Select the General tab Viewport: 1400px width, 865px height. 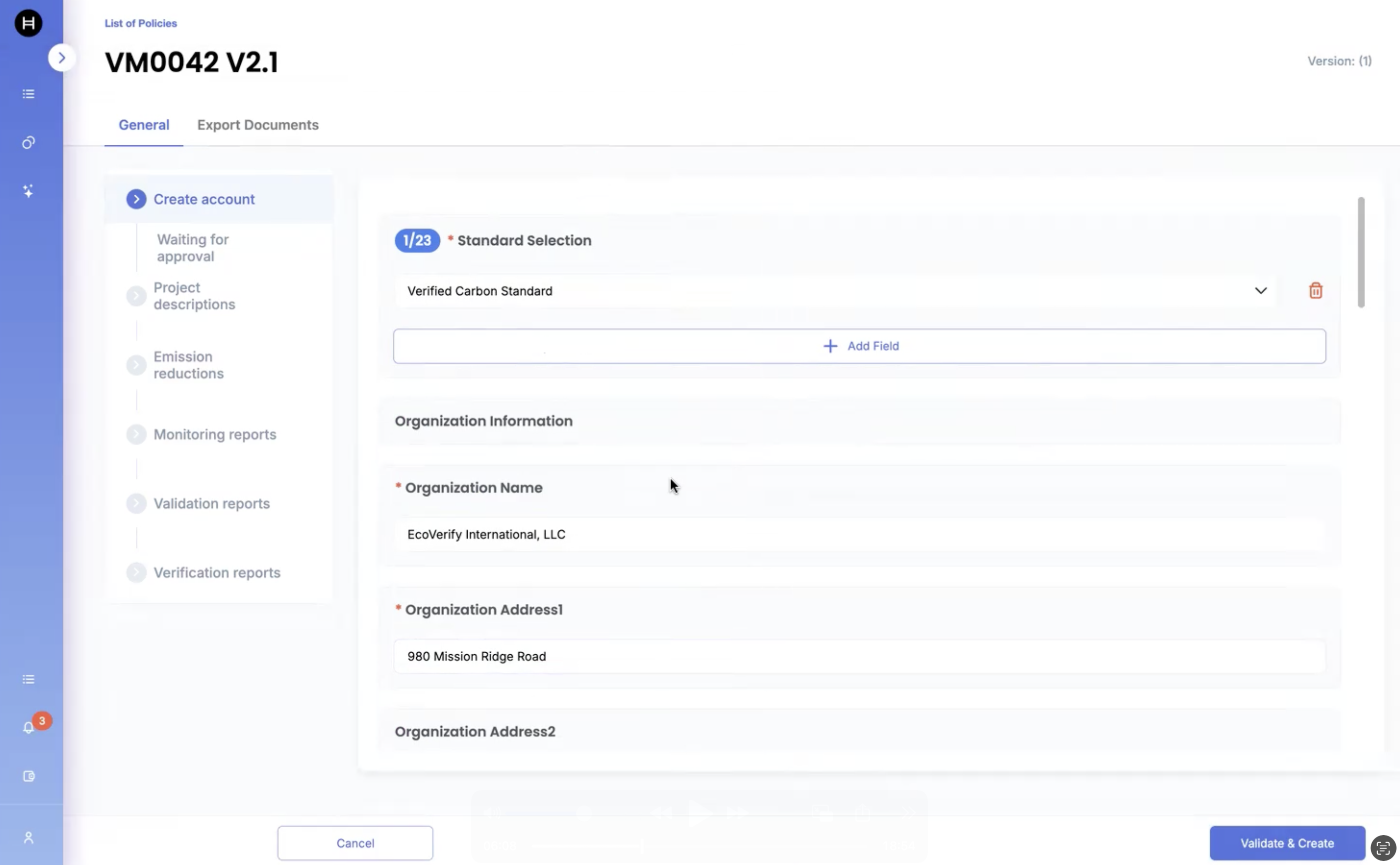tap(144, 125)
